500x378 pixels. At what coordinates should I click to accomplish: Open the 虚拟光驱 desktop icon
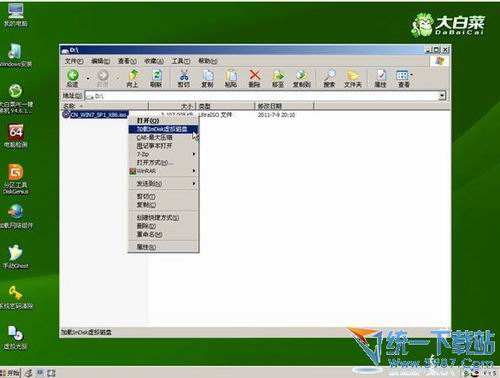click(15, 337)
